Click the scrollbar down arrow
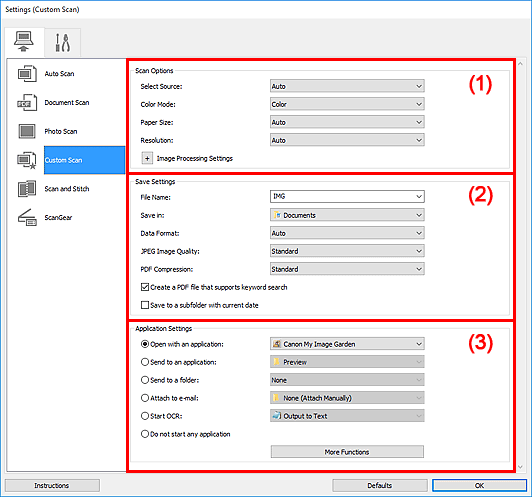 521,467
